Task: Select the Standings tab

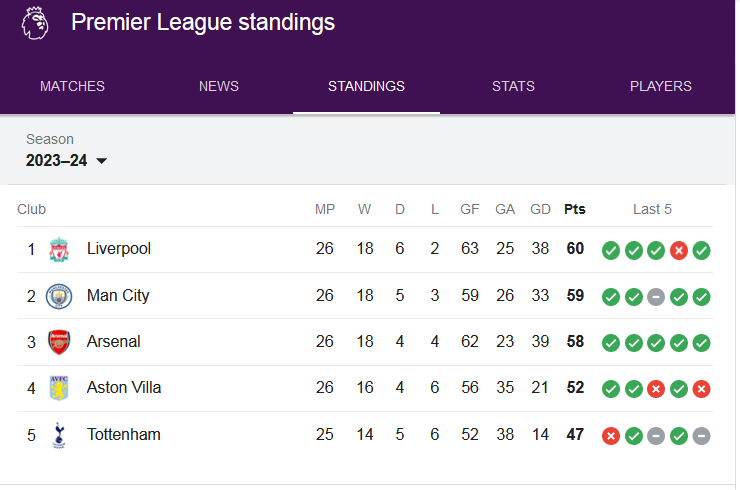Action: 366,86
